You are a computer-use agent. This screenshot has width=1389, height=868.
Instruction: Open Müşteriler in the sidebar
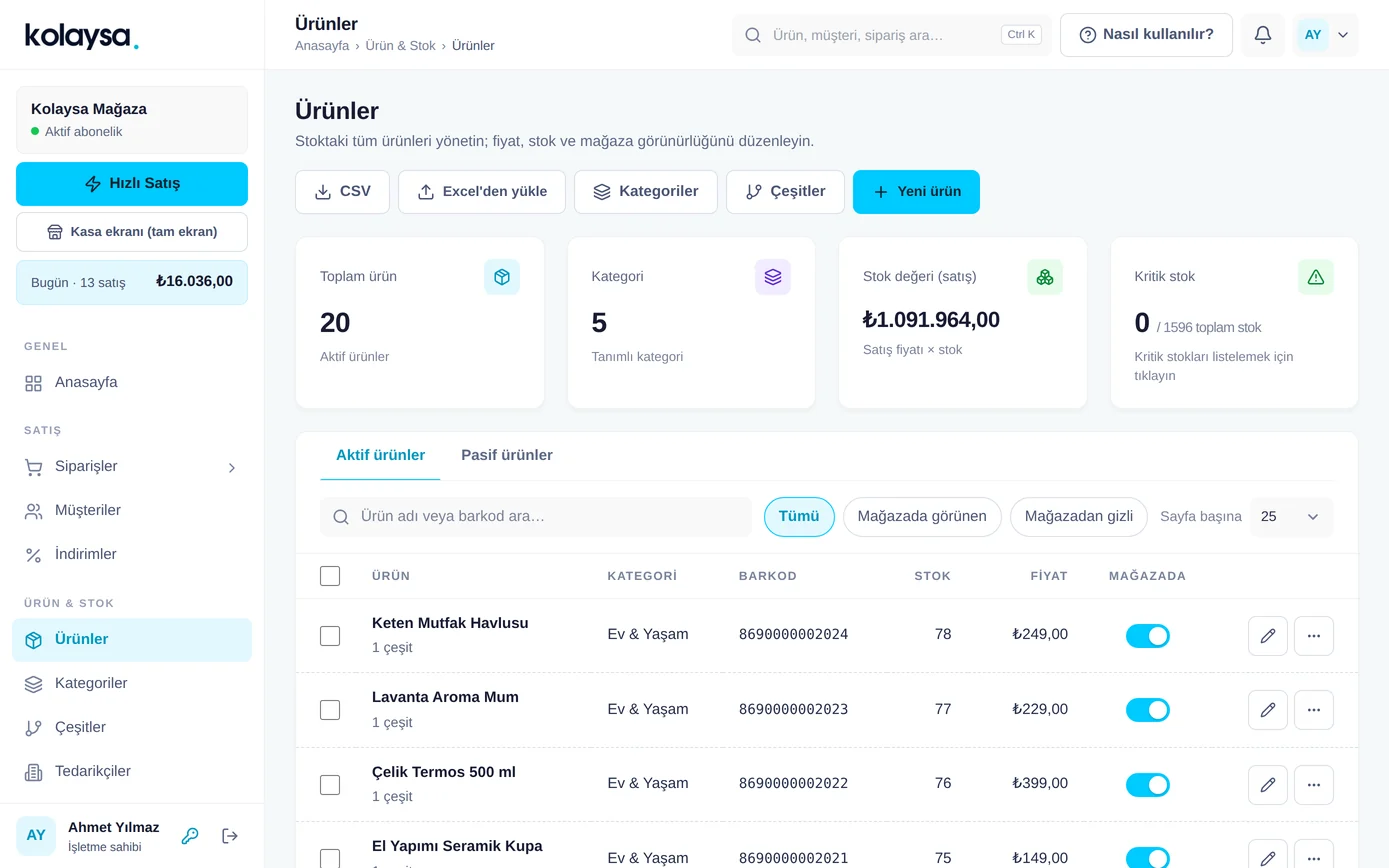coord(132,511)
